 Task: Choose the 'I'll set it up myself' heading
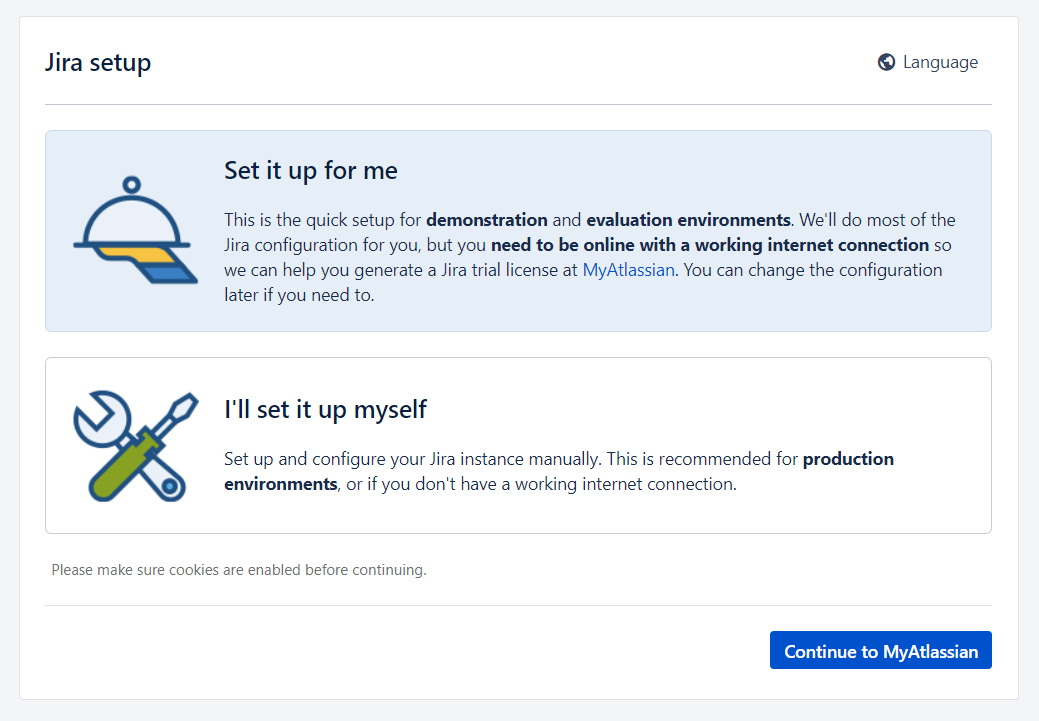(325, 410)
